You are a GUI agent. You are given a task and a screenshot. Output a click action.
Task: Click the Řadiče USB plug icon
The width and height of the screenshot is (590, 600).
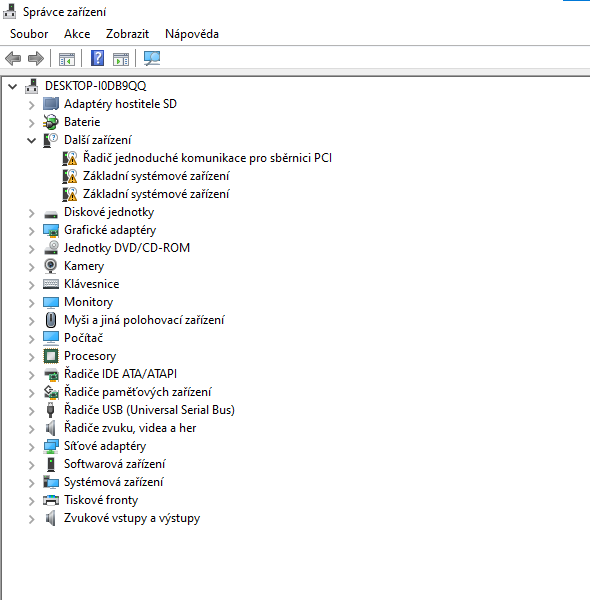point(50,410)
